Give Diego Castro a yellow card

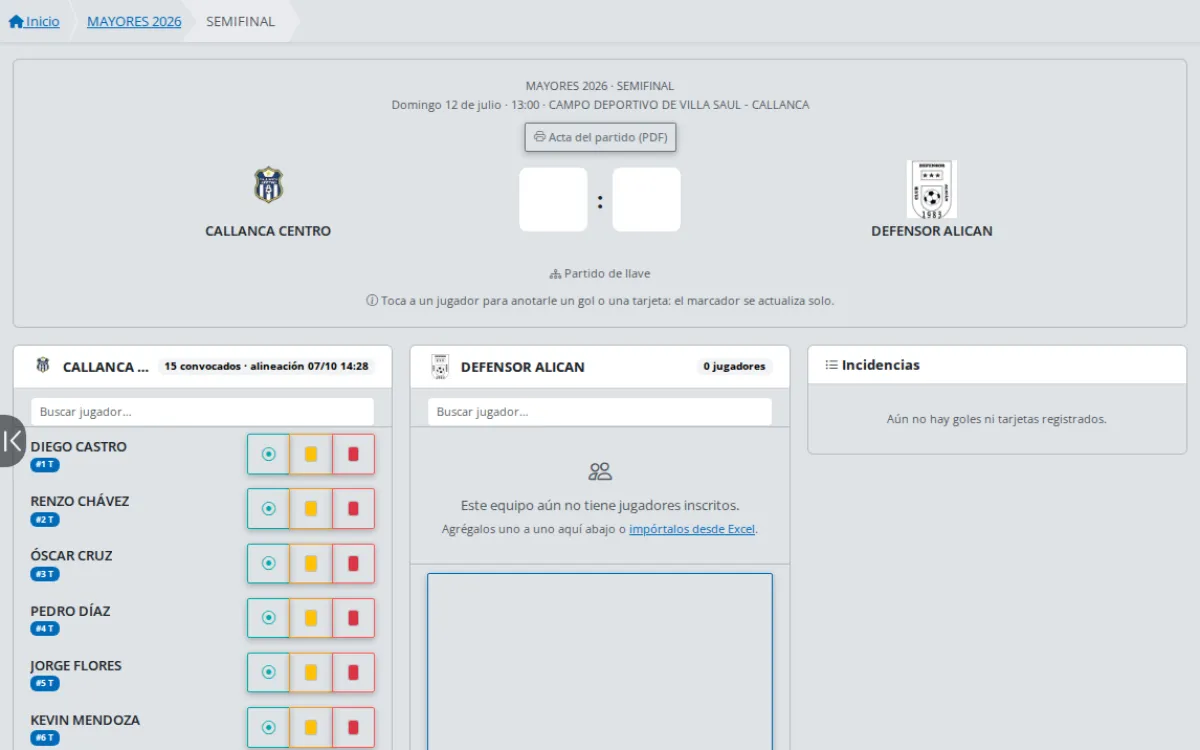(311, 454)
